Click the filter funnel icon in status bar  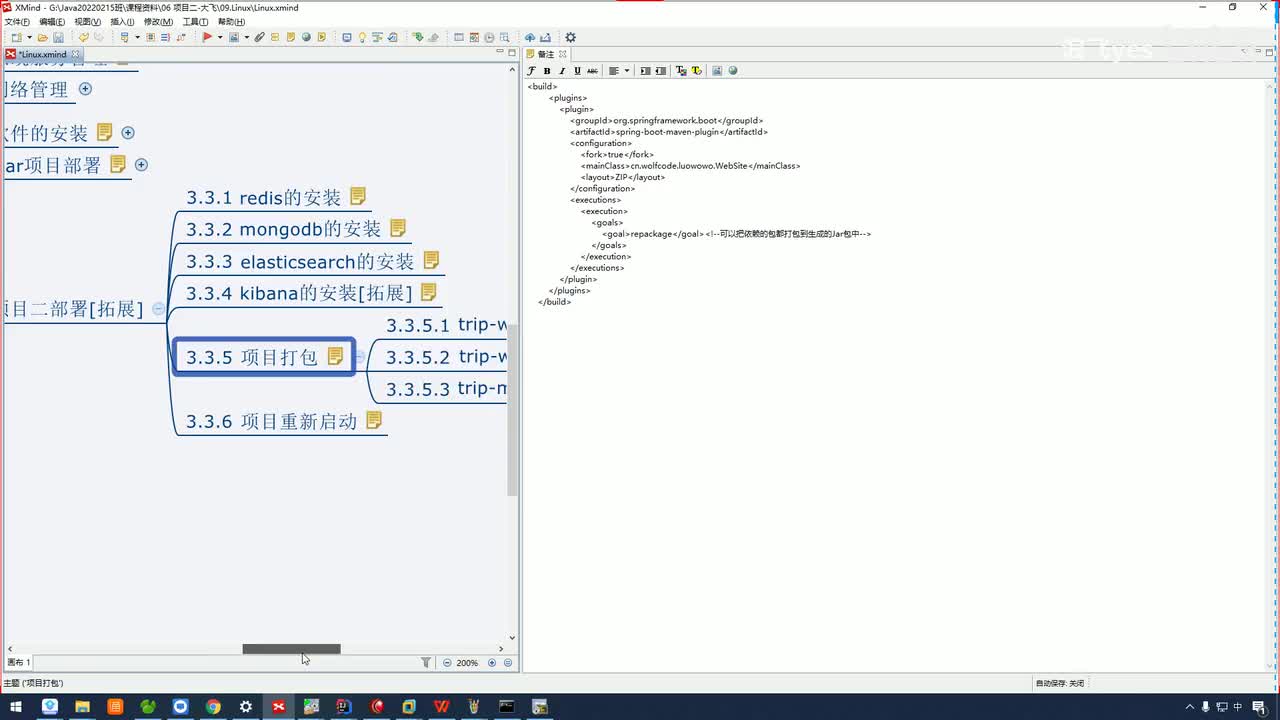426,663
